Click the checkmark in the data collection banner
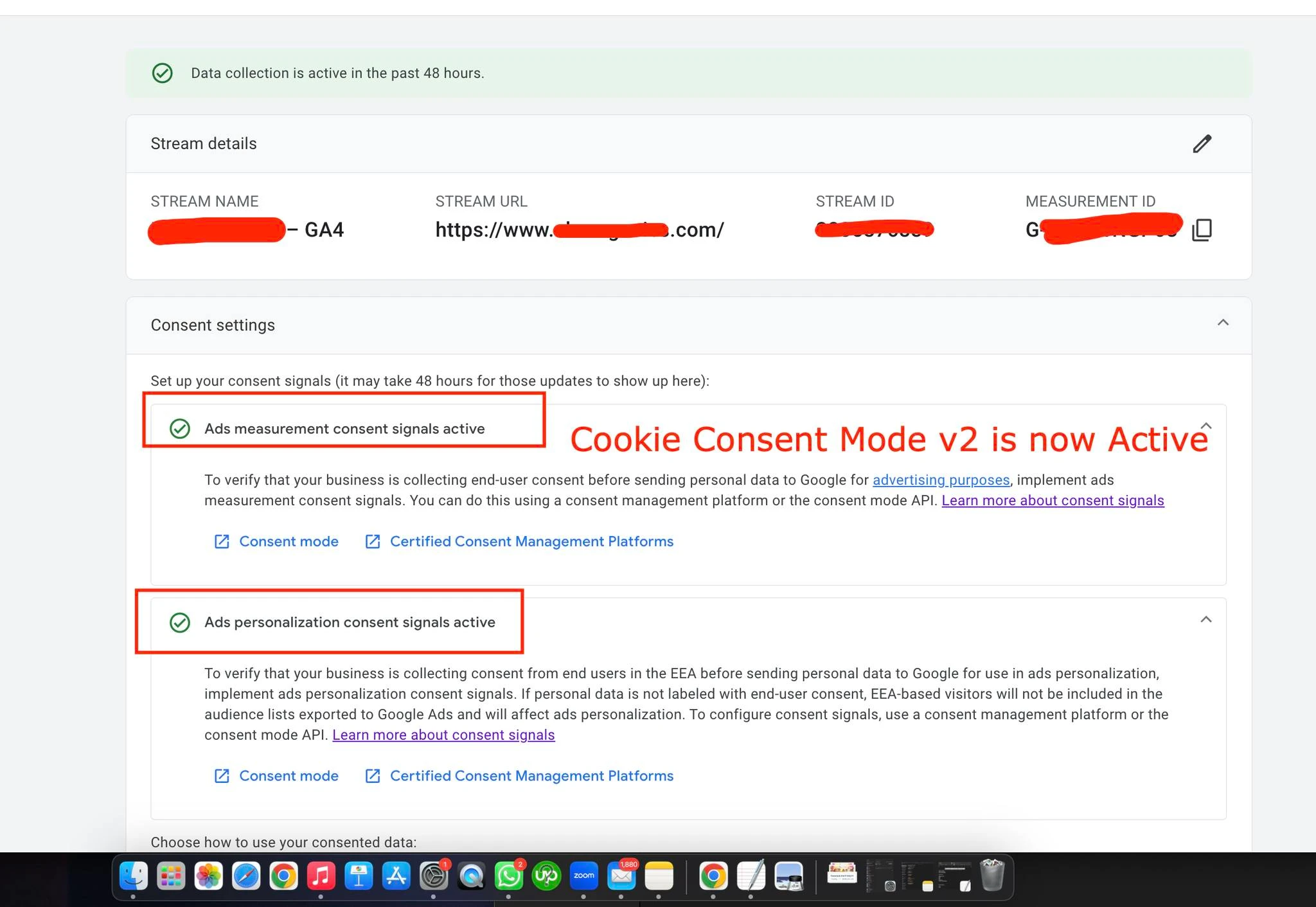1316x907 pixels. pos(163,73)
